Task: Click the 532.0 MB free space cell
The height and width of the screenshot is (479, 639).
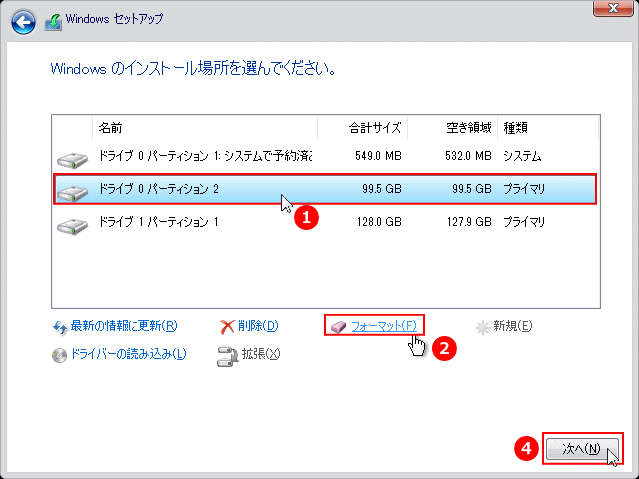Action: [x=468, y=156]
